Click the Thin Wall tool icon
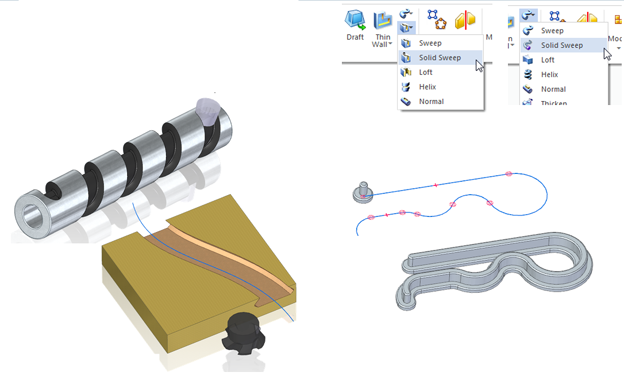The height and width of the screenshot is (376, 624). (x=382, y=20)
